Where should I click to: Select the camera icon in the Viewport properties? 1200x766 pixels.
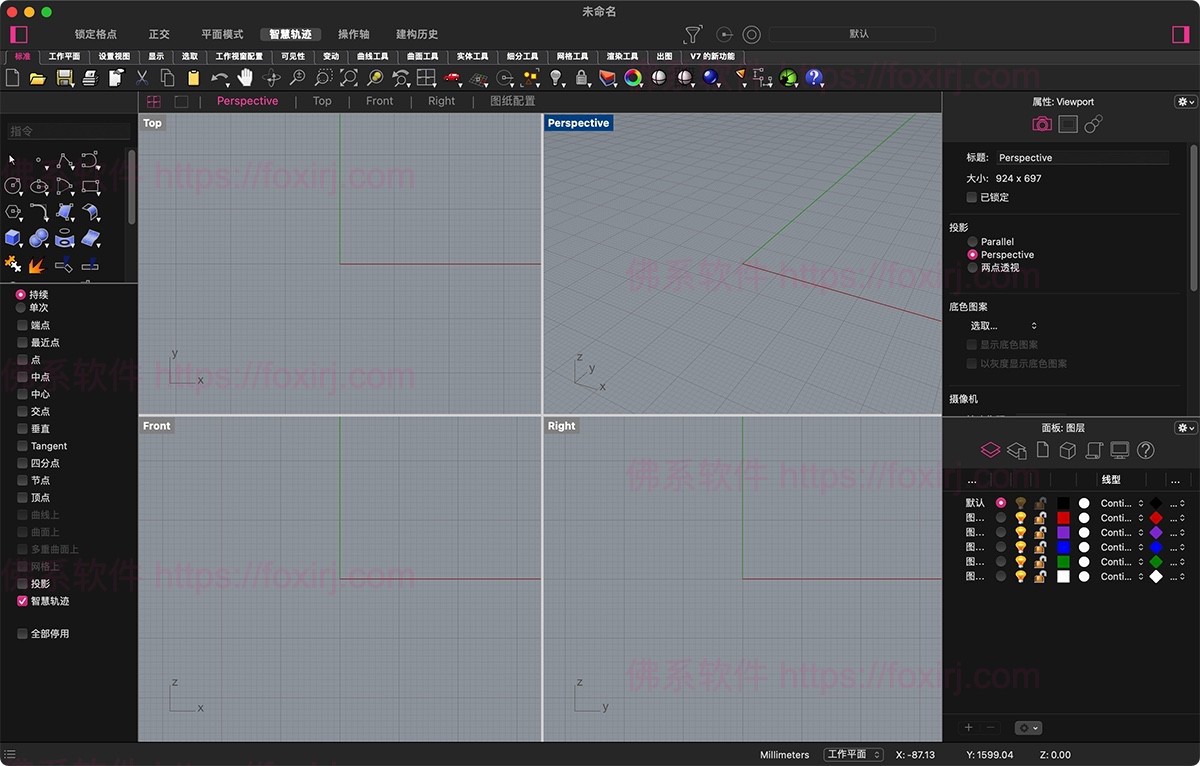(x=1041, y=123)
